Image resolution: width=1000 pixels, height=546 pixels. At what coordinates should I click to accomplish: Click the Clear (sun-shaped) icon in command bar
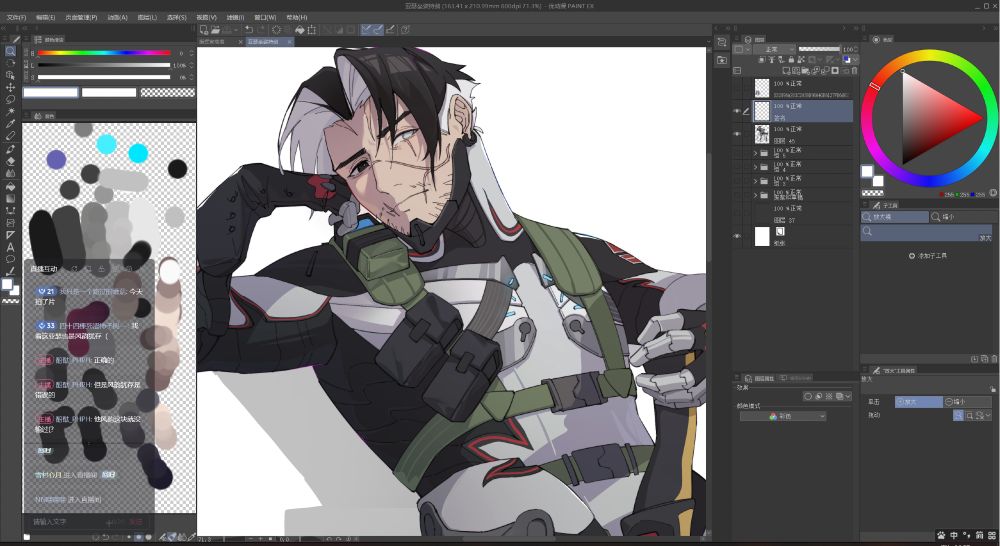point(277,29)
